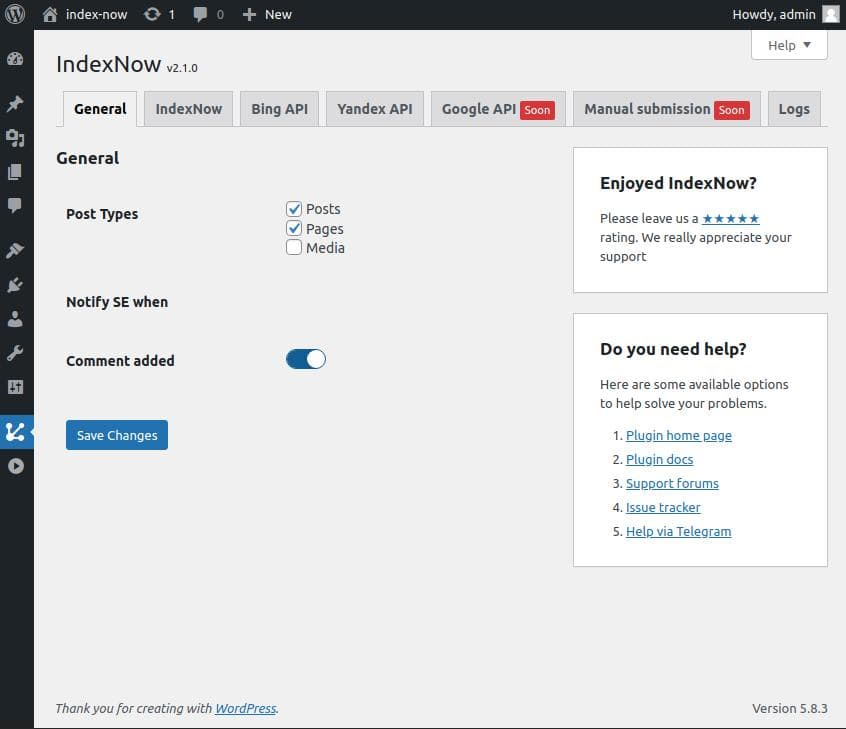This screenshot has height=729, width=846.
Task: Toggle the Comment added switch off
Action: tap(305, 359)
